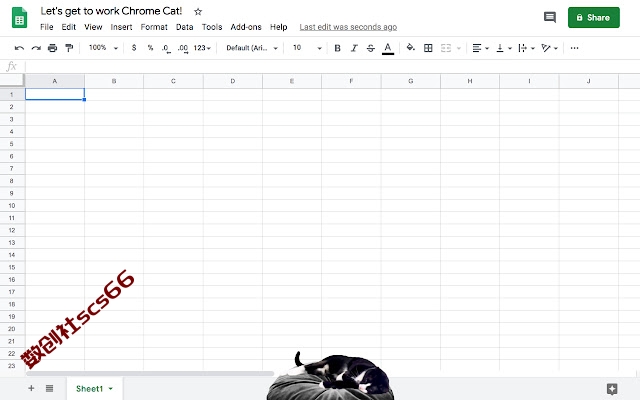Viewport: 640px width, 400px height.
Task: Click the Undo arrow icon
Action: click(19, 48)
